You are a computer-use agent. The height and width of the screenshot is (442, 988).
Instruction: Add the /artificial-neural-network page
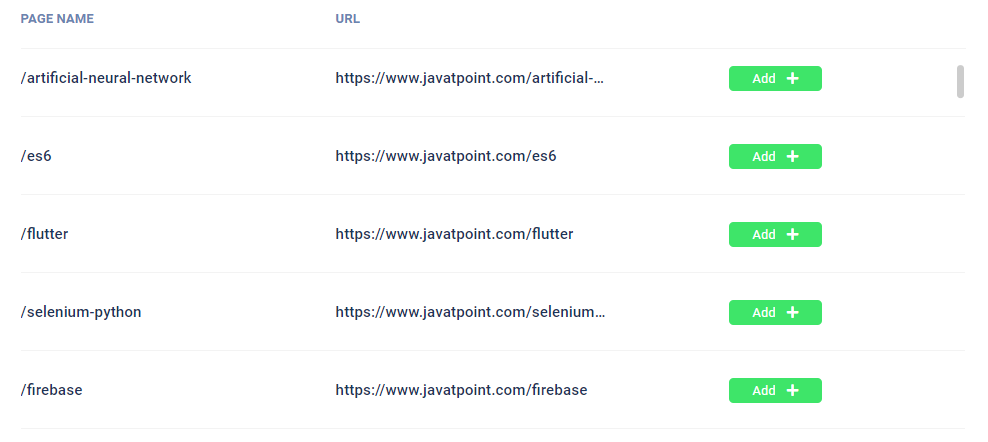pos(775,78)
